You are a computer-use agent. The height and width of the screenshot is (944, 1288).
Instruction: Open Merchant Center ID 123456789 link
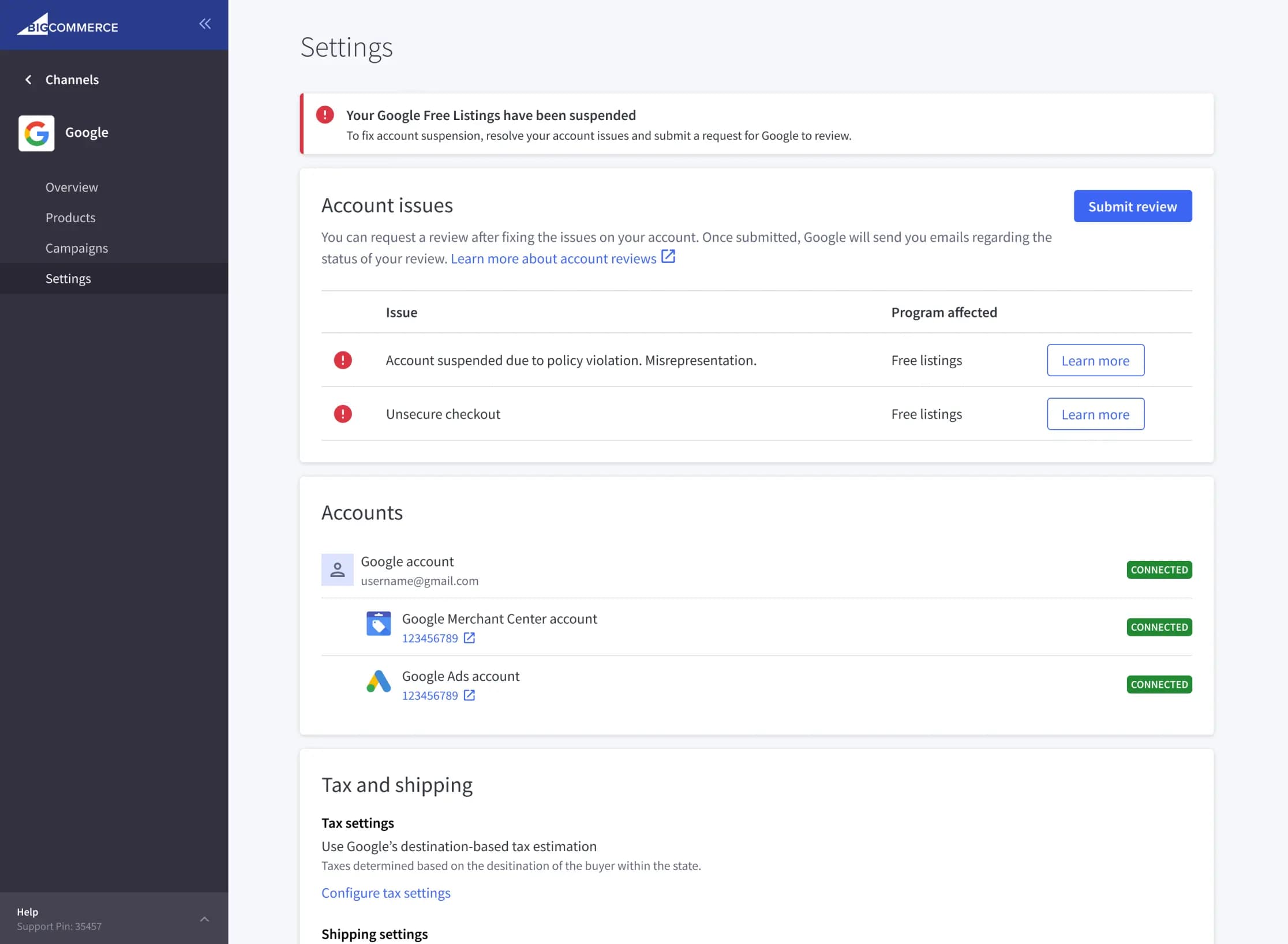(430, 638)
